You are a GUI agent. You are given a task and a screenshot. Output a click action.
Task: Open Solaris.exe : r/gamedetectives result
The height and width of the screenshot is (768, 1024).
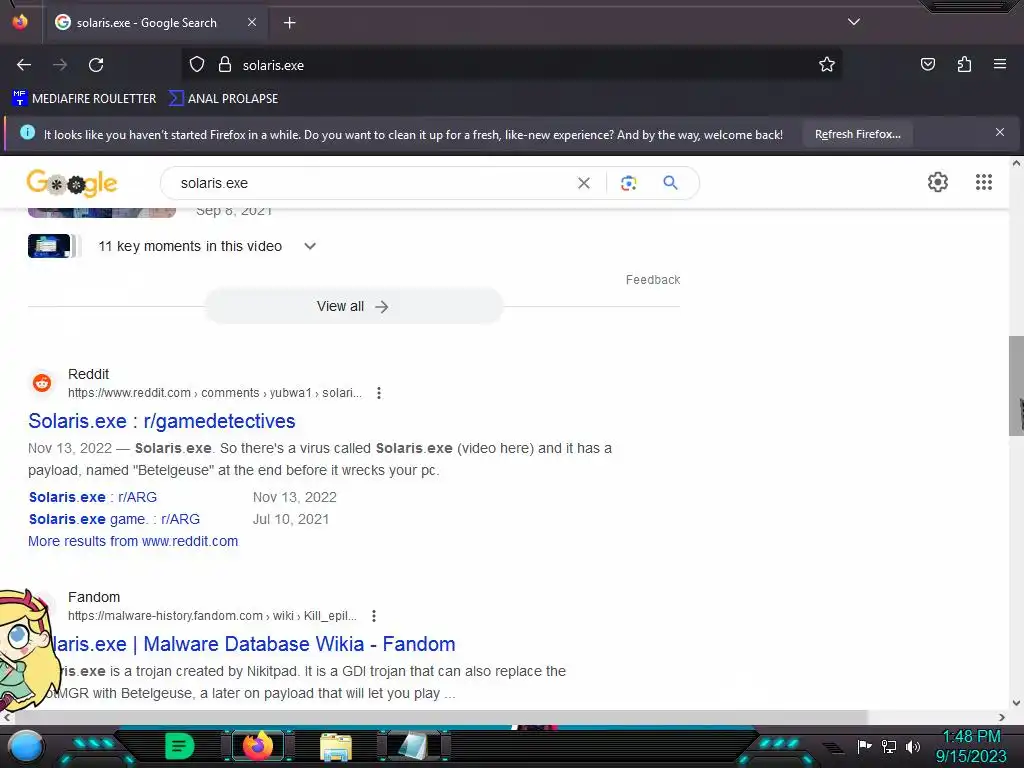(162, 421)
